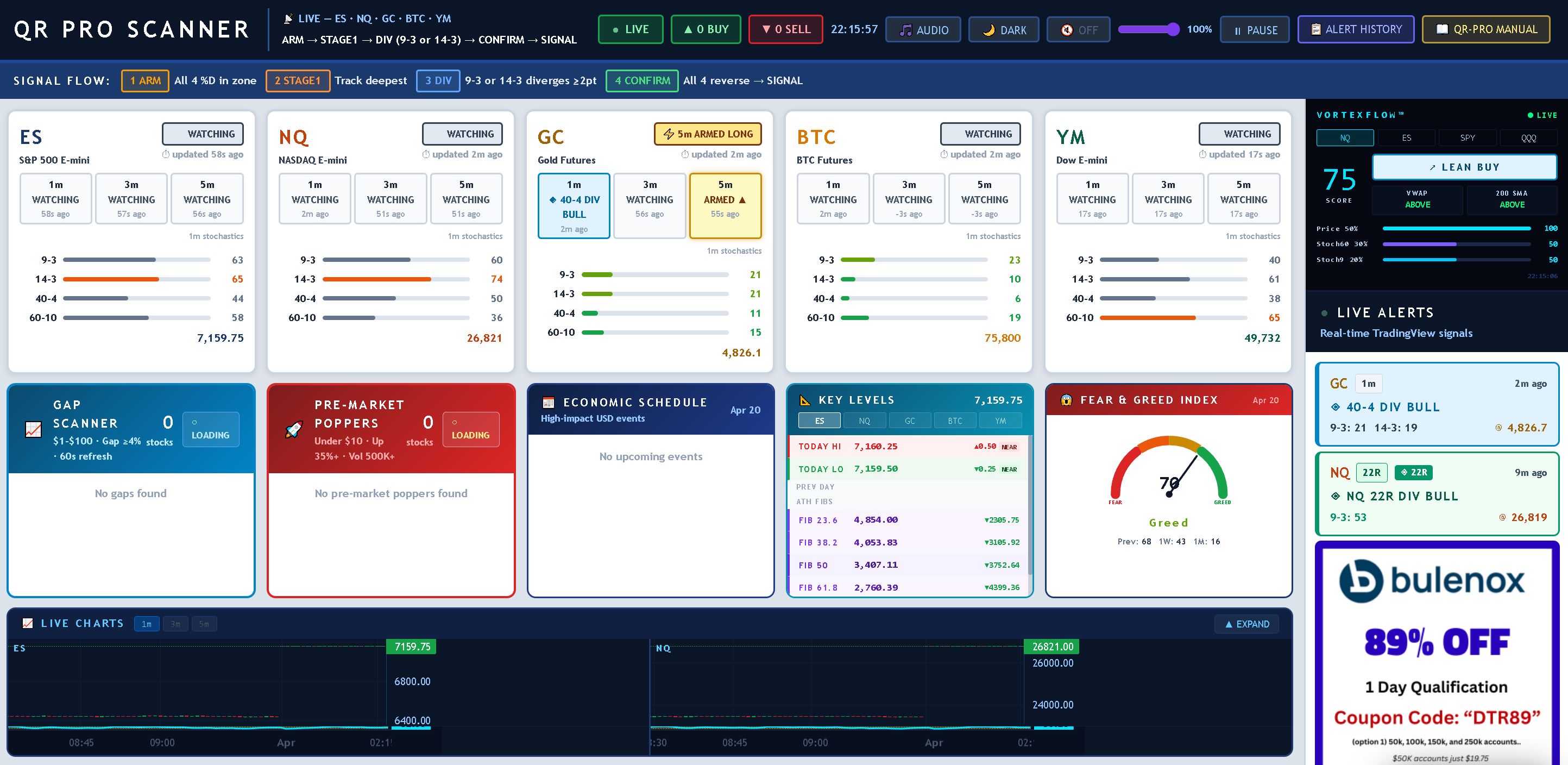Toggle the OFF sound mute button
This screenshot has width=1568, height=765.
click(1078, 29)
